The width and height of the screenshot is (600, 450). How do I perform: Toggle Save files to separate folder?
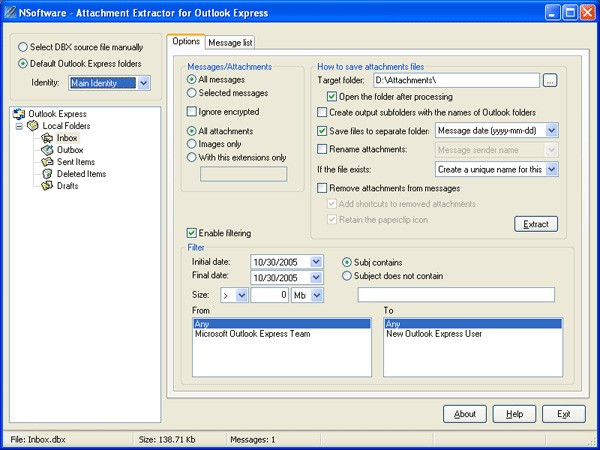pos(322,131)
